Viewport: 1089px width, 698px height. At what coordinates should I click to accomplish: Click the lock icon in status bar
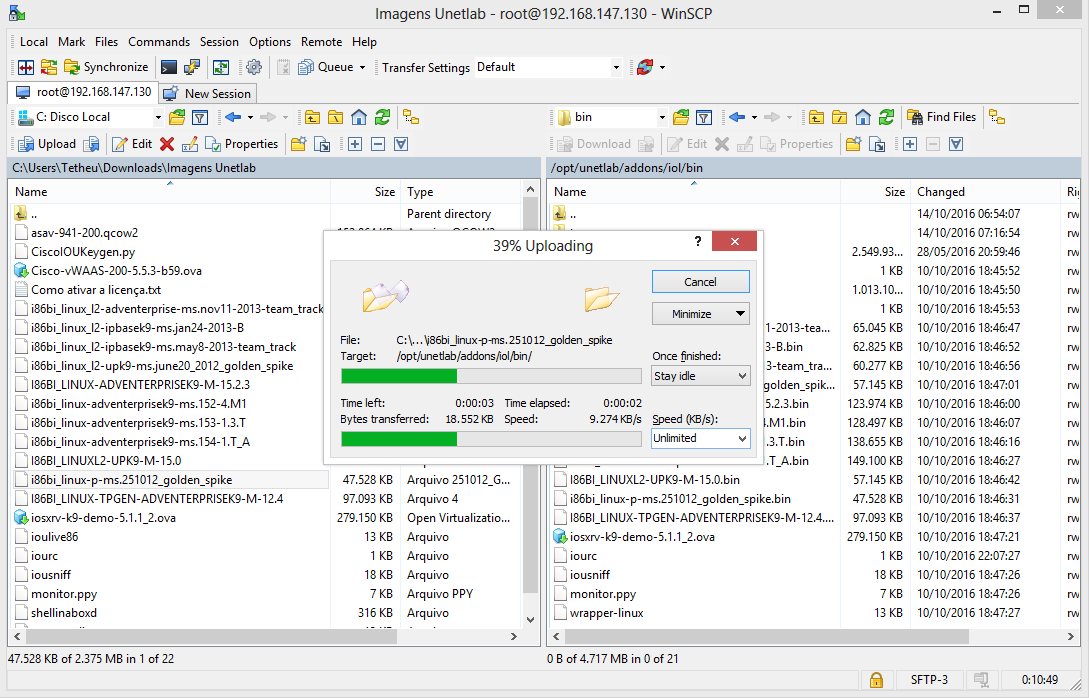[876, 680]
